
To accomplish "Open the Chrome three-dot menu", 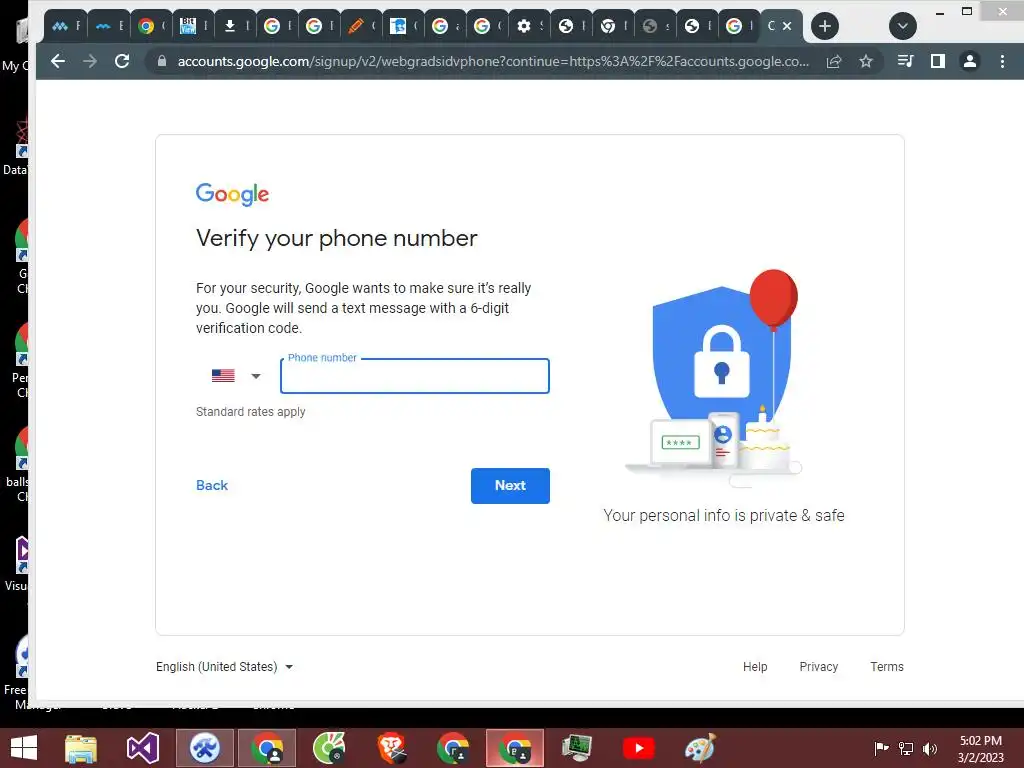I will click(1002, 61).
